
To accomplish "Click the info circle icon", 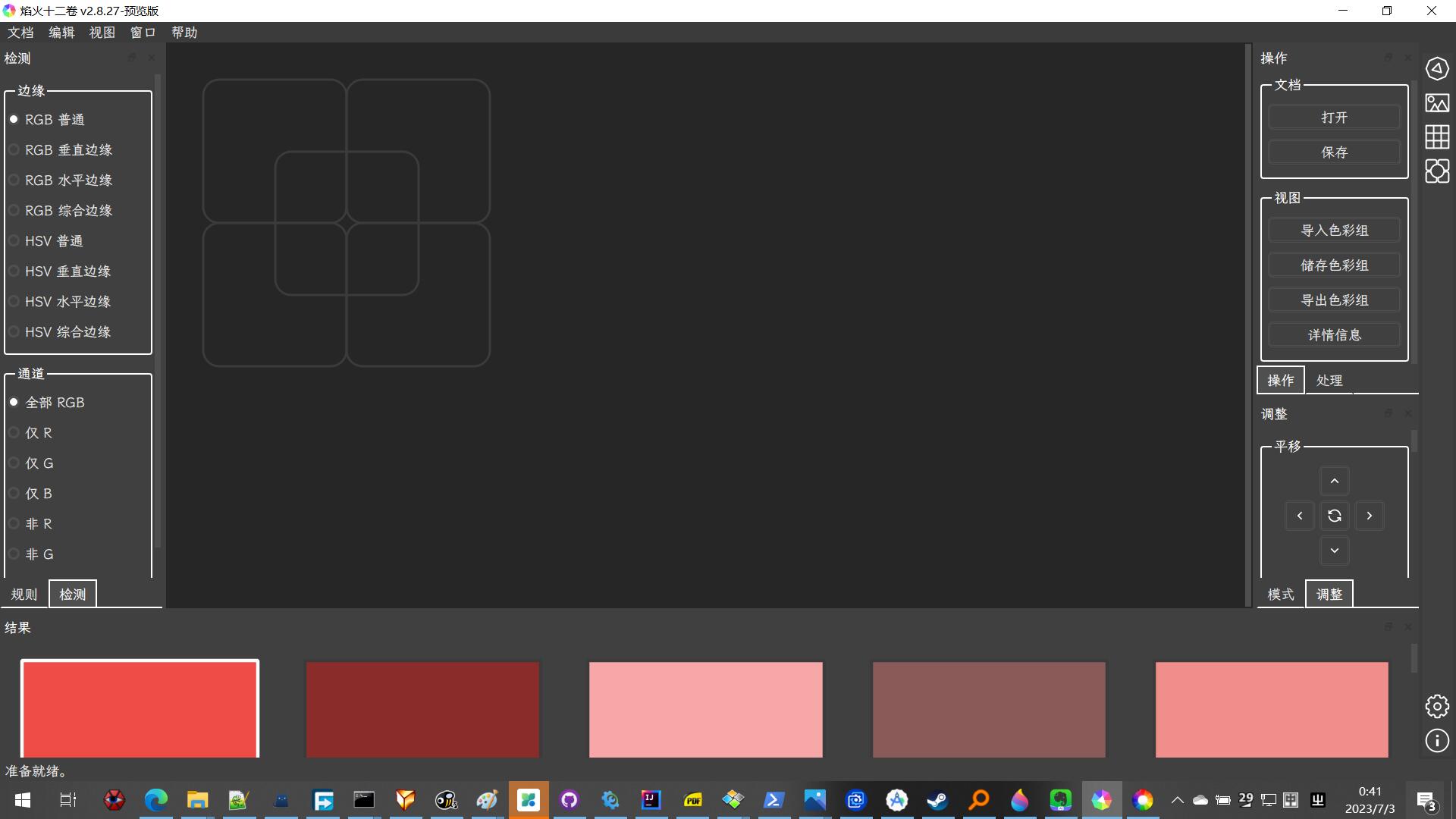I will coord(1436,741).
